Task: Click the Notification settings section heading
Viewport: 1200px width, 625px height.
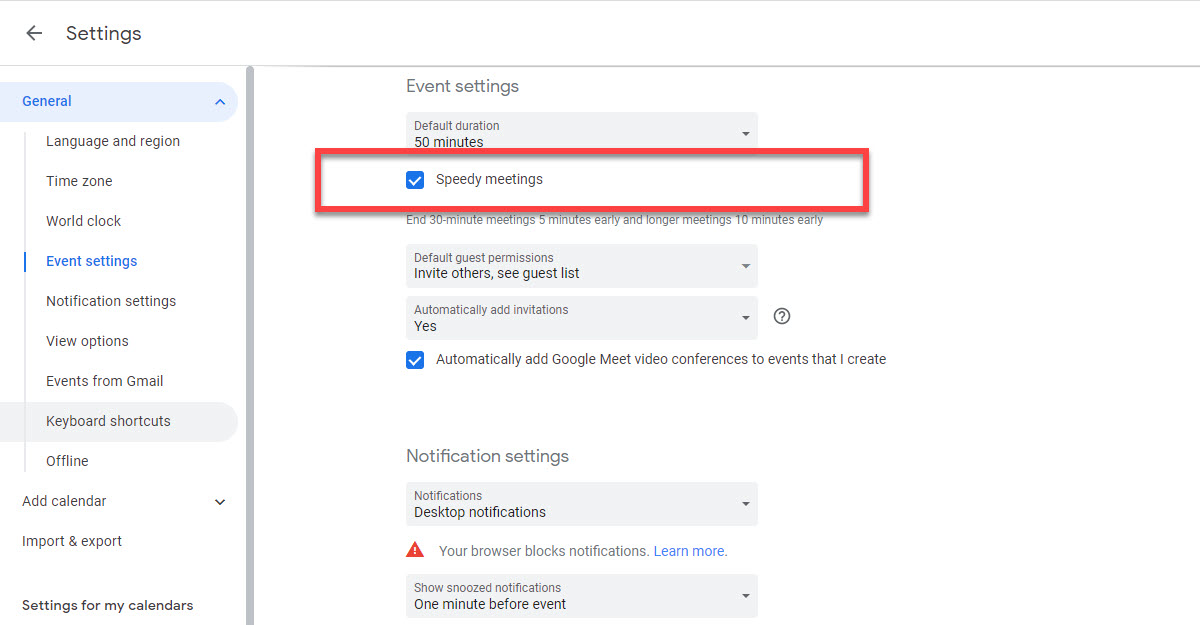Action: point(487,456)
